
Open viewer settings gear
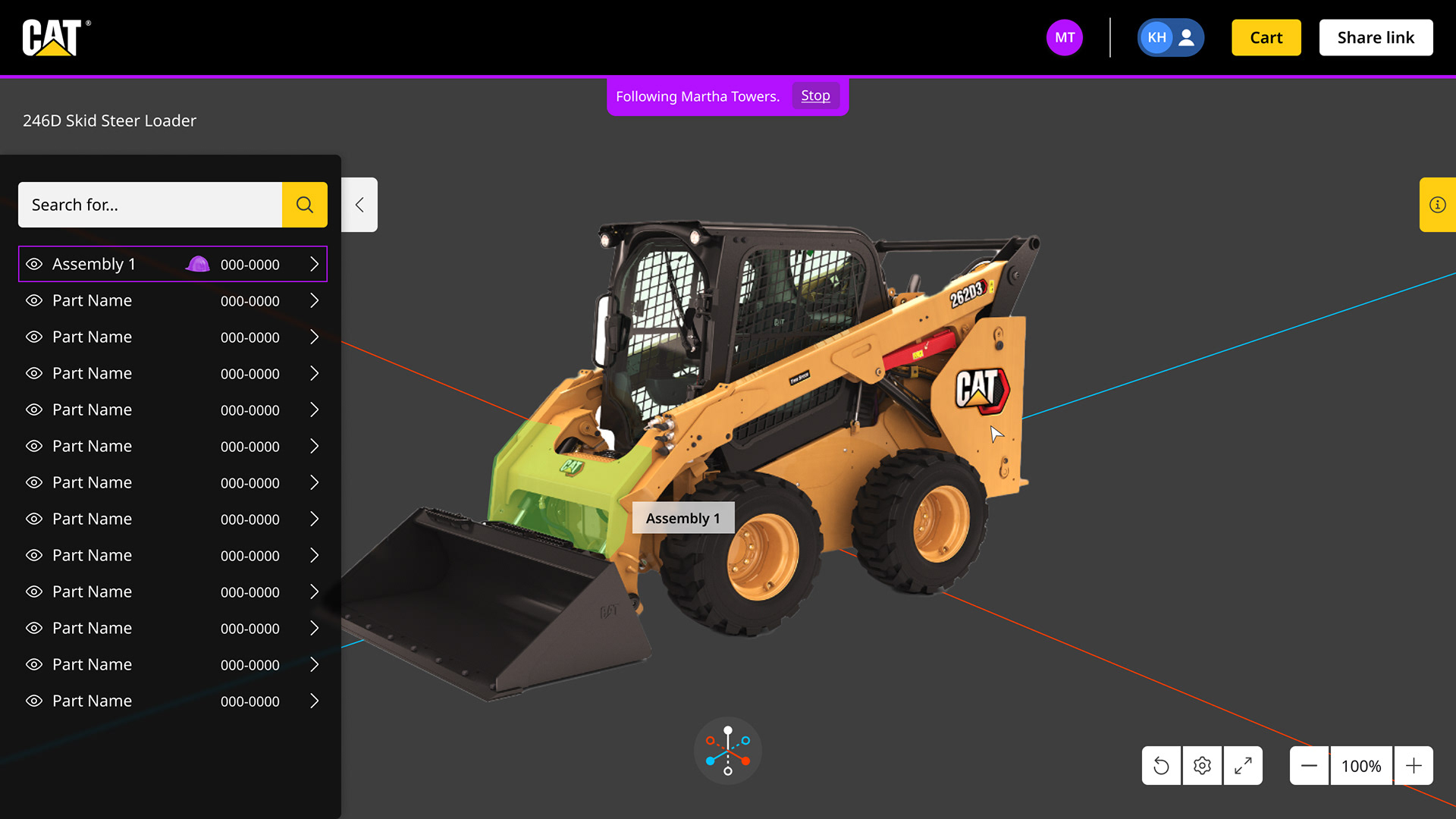point(1202,766)
